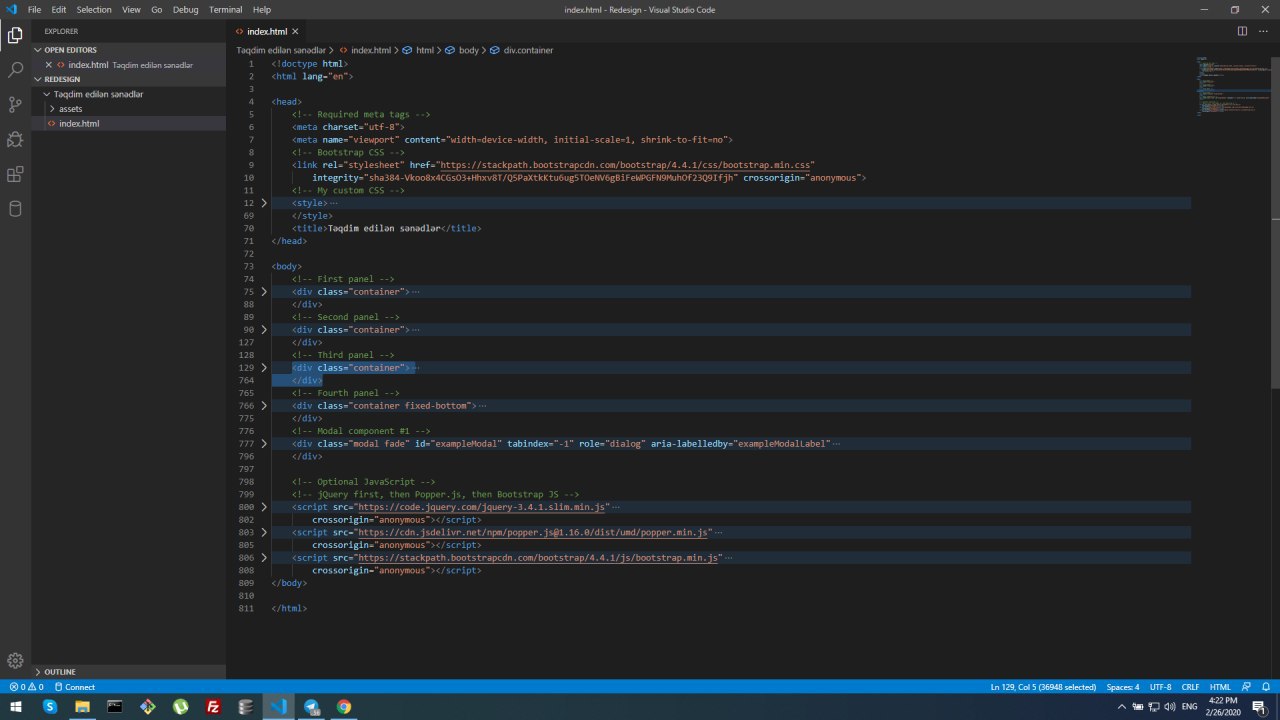Change indentation via Spaces: 4
Image resolution: width=1280 pixels, height=720 pixels.
pyautogui.click(x=1122, y=687)
